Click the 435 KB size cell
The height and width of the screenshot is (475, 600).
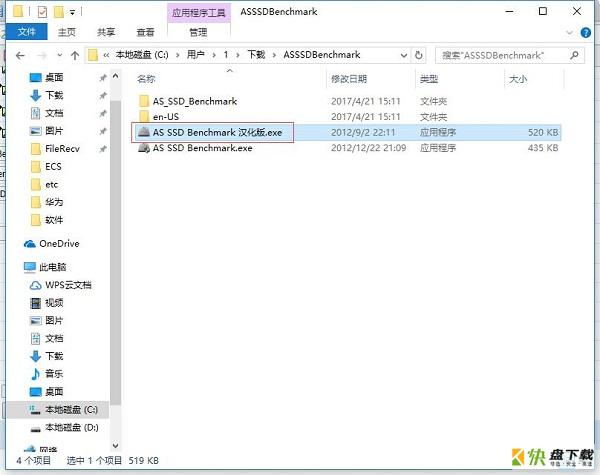pos(543,148)
